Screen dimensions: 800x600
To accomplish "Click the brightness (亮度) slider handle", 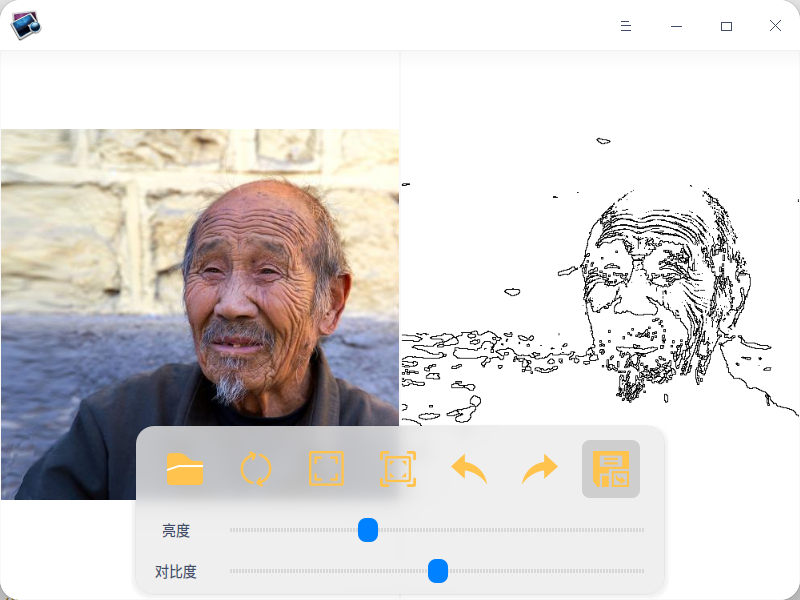I will coord(368,530).
